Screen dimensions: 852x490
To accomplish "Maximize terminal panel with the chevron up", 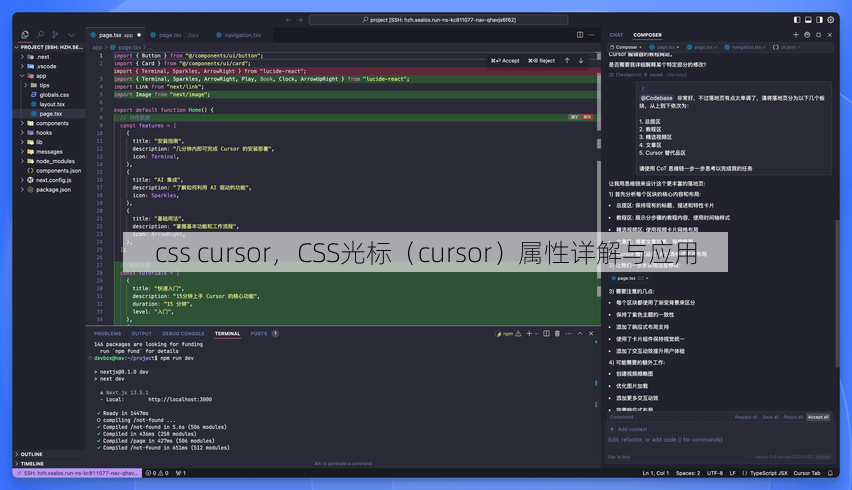I will [x=580, y=334].
